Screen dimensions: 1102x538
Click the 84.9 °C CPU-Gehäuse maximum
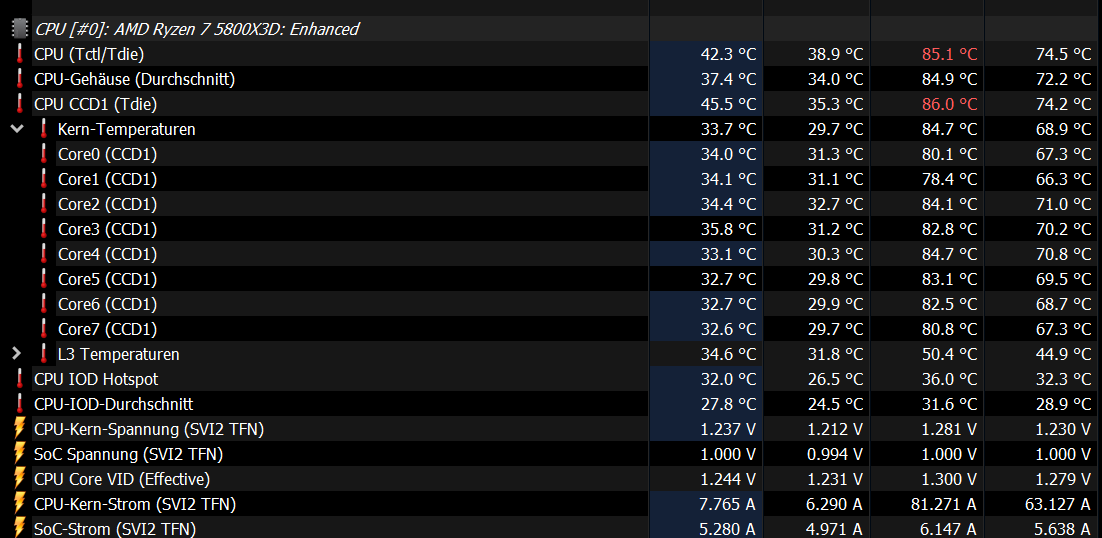(x=949, y=79)
